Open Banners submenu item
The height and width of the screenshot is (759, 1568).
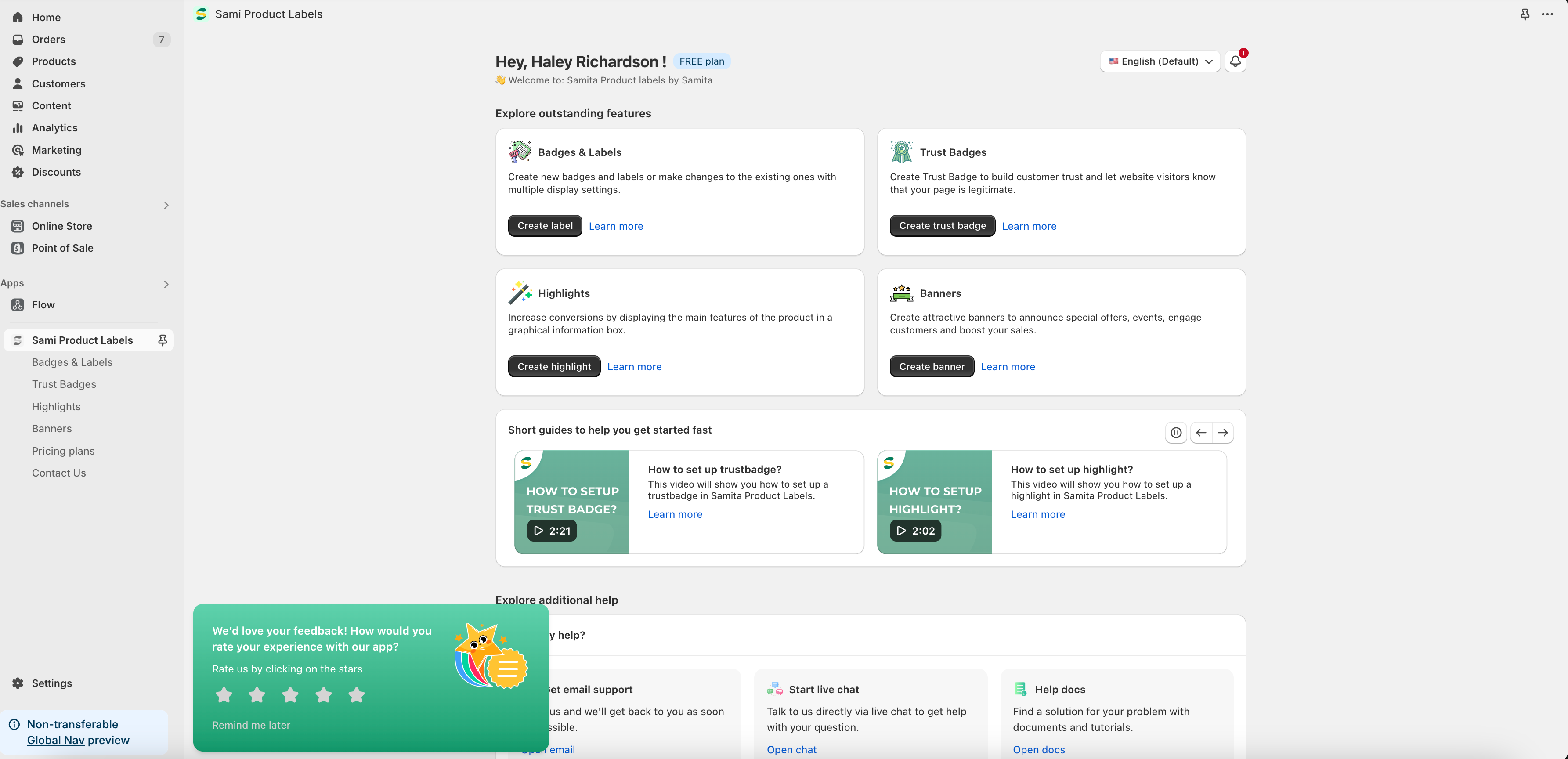(52, 429)
